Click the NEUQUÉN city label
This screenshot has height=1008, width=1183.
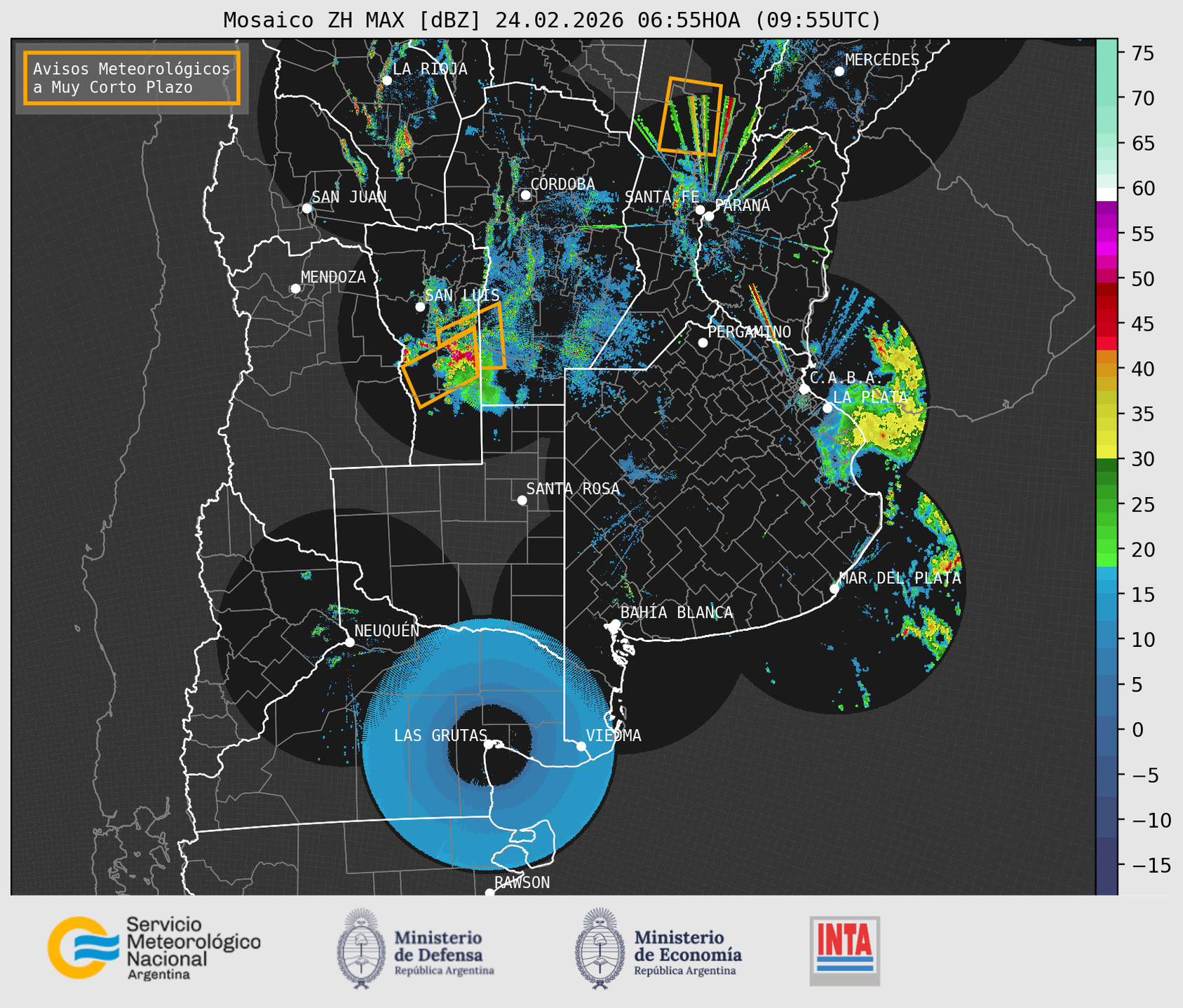(x=387, y=631)
